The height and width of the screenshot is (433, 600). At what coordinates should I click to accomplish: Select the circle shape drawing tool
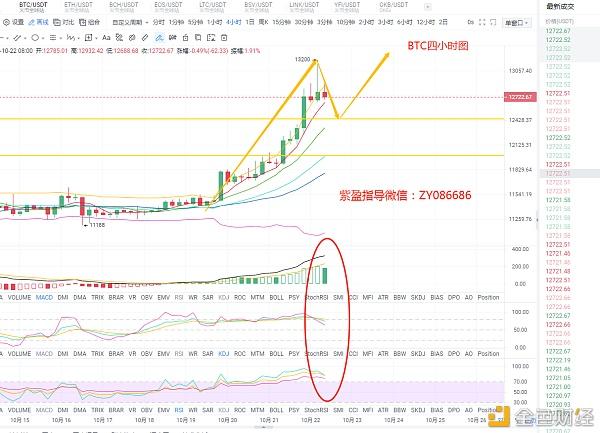[35, 37]
